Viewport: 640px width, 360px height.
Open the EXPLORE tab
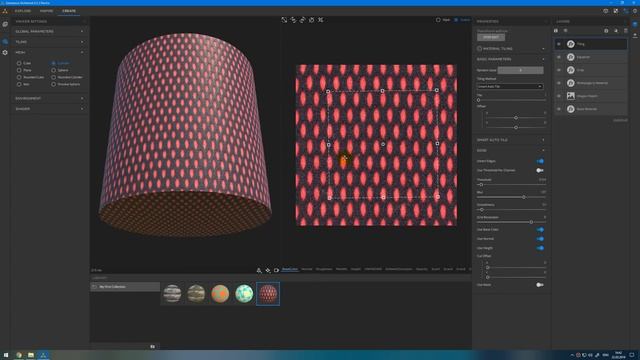23,11
